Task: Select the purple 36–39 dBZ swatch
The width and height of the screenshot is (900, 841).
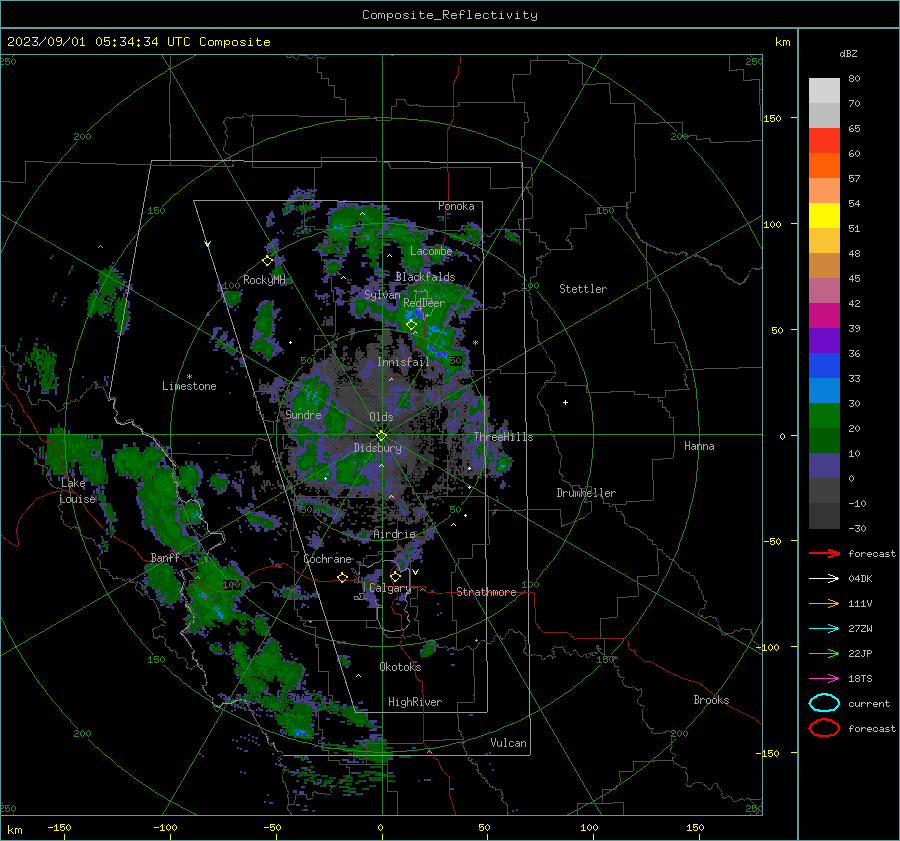Action: 824,341
